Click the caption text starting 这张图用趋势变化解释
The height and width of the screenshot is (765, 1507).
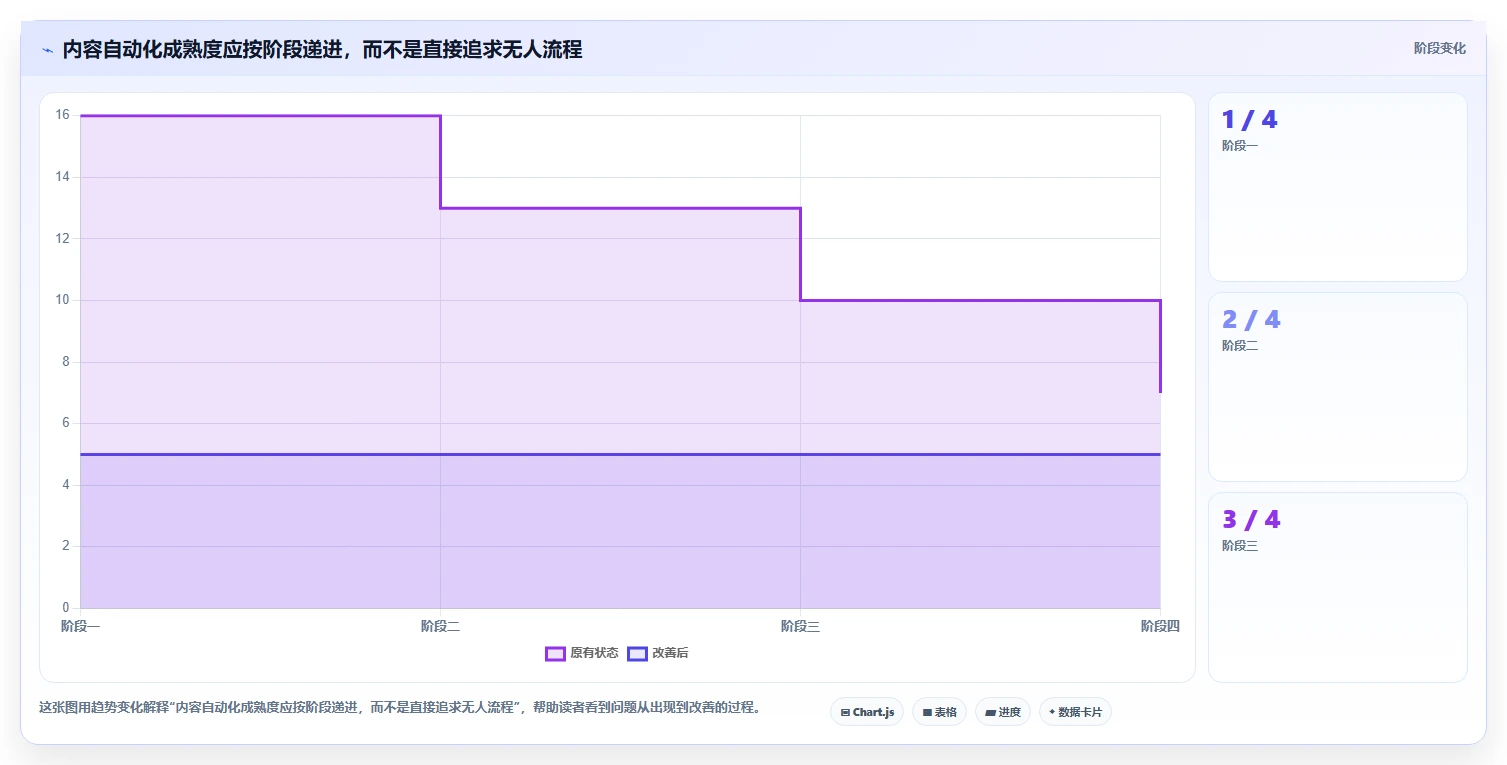coord(400,707)
